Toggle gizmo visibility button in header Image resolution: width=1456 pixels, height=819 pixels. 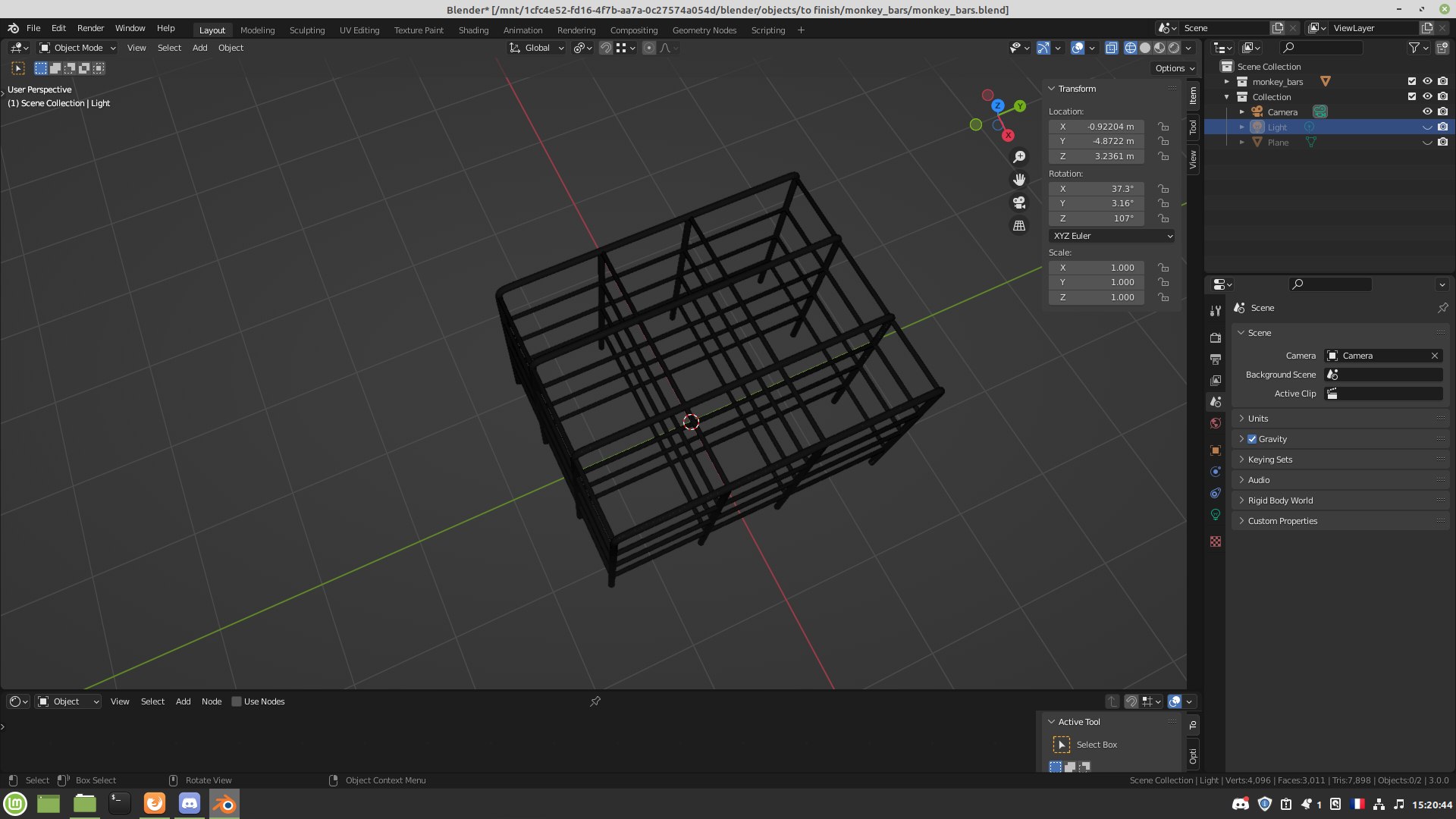point(1043,48)
